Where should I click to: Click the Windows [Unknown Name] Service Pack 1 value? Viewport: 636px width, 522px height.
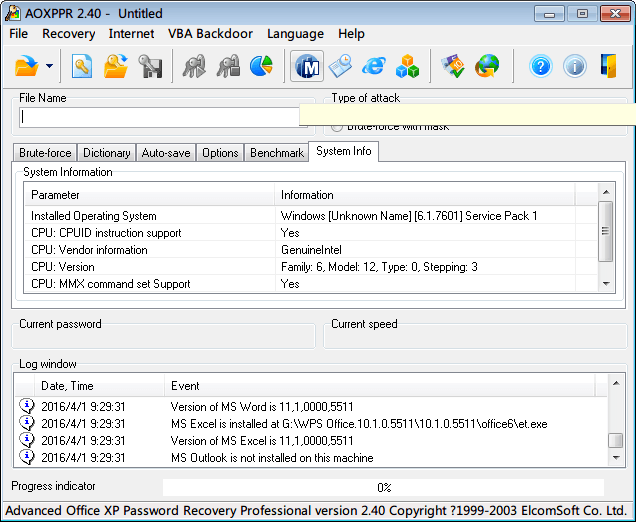(409, 216)
